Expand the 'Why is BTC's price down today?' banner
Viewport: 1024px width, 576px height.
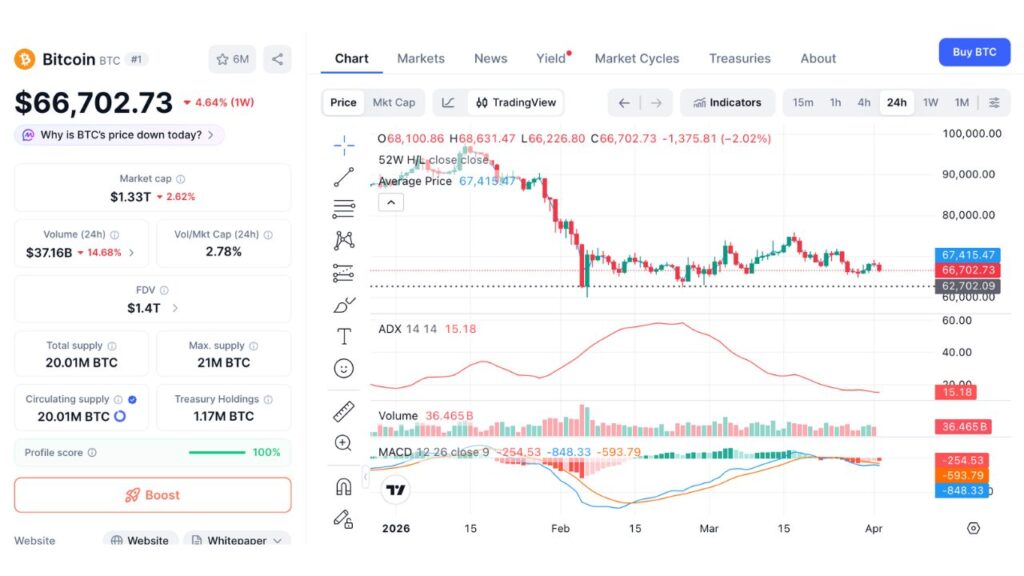pos(117,134)
